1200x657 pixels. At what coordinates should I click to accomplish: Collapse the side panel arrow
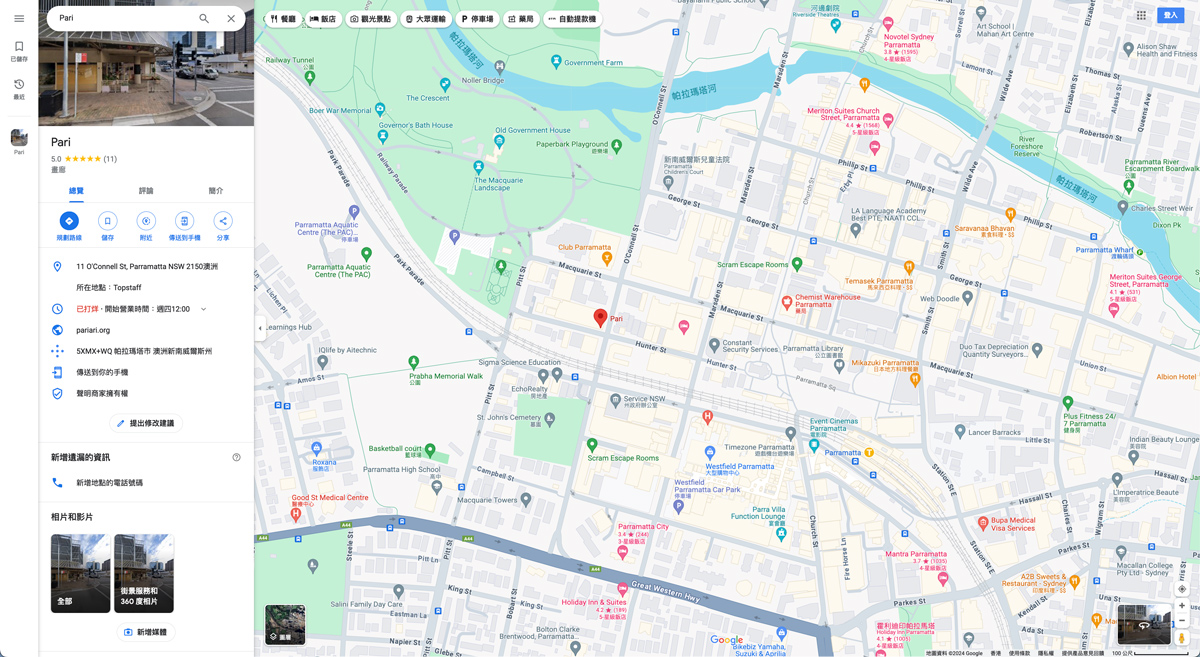[x=260, y=328]
